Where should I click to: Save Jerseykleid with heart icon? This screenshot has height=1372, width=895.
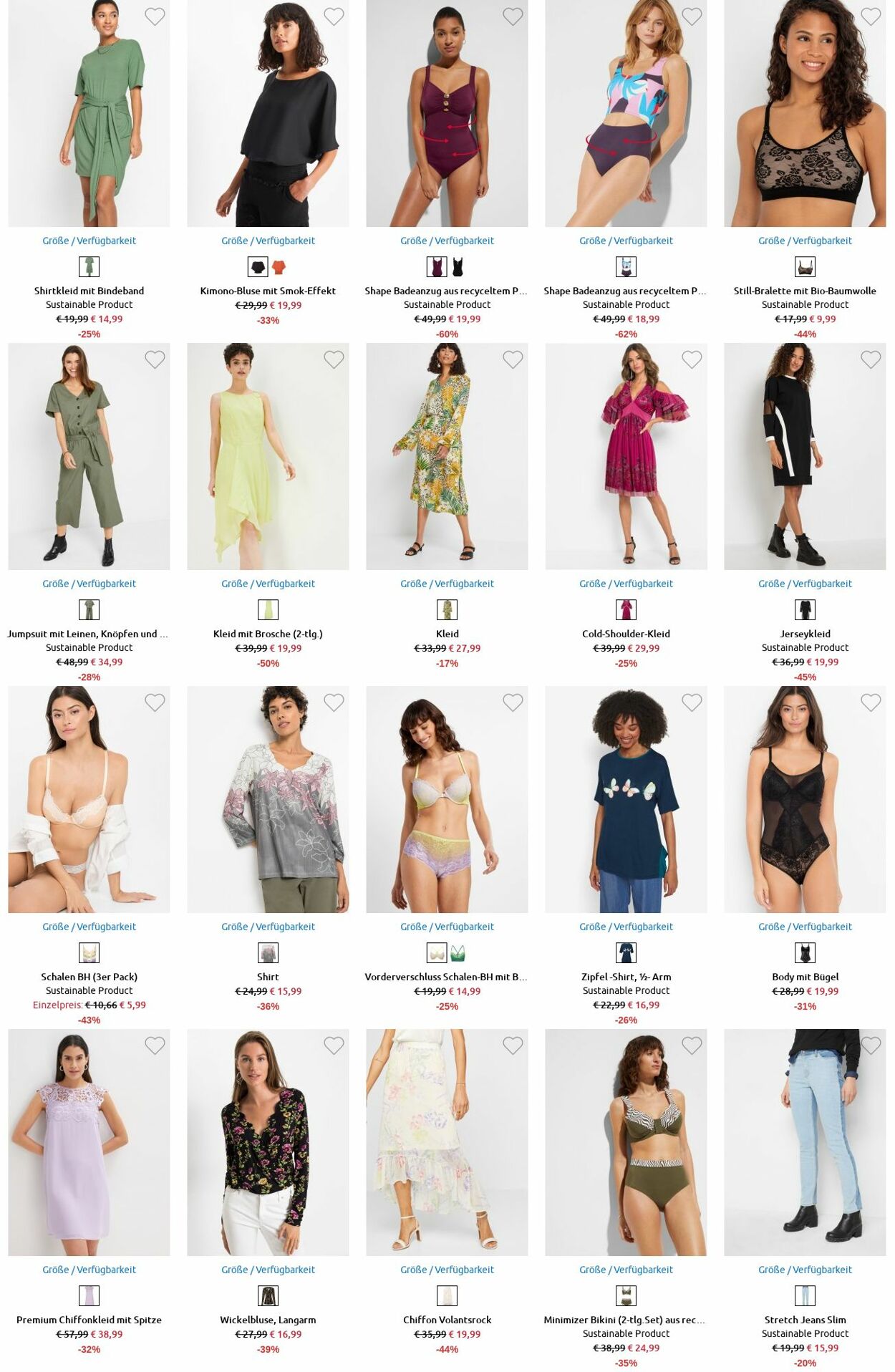pos(871,359)
